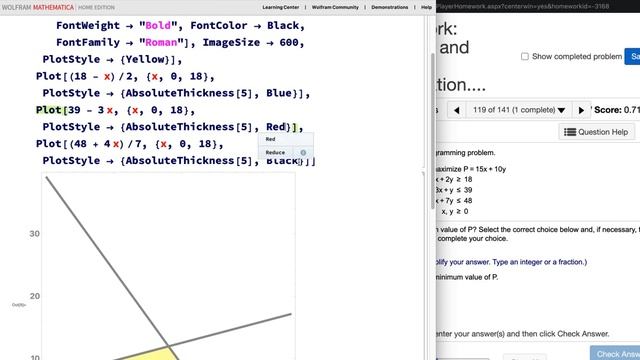This screenshot has height=360, width=640.
Task: Click the constraint '+ 7y ≤ 48'
Action: pos(454,201)
